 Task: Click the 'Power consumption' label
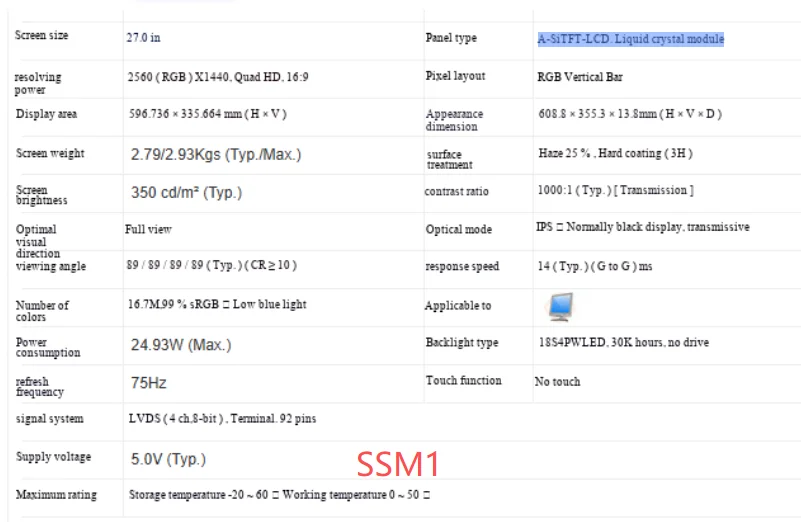pos(48,347)
